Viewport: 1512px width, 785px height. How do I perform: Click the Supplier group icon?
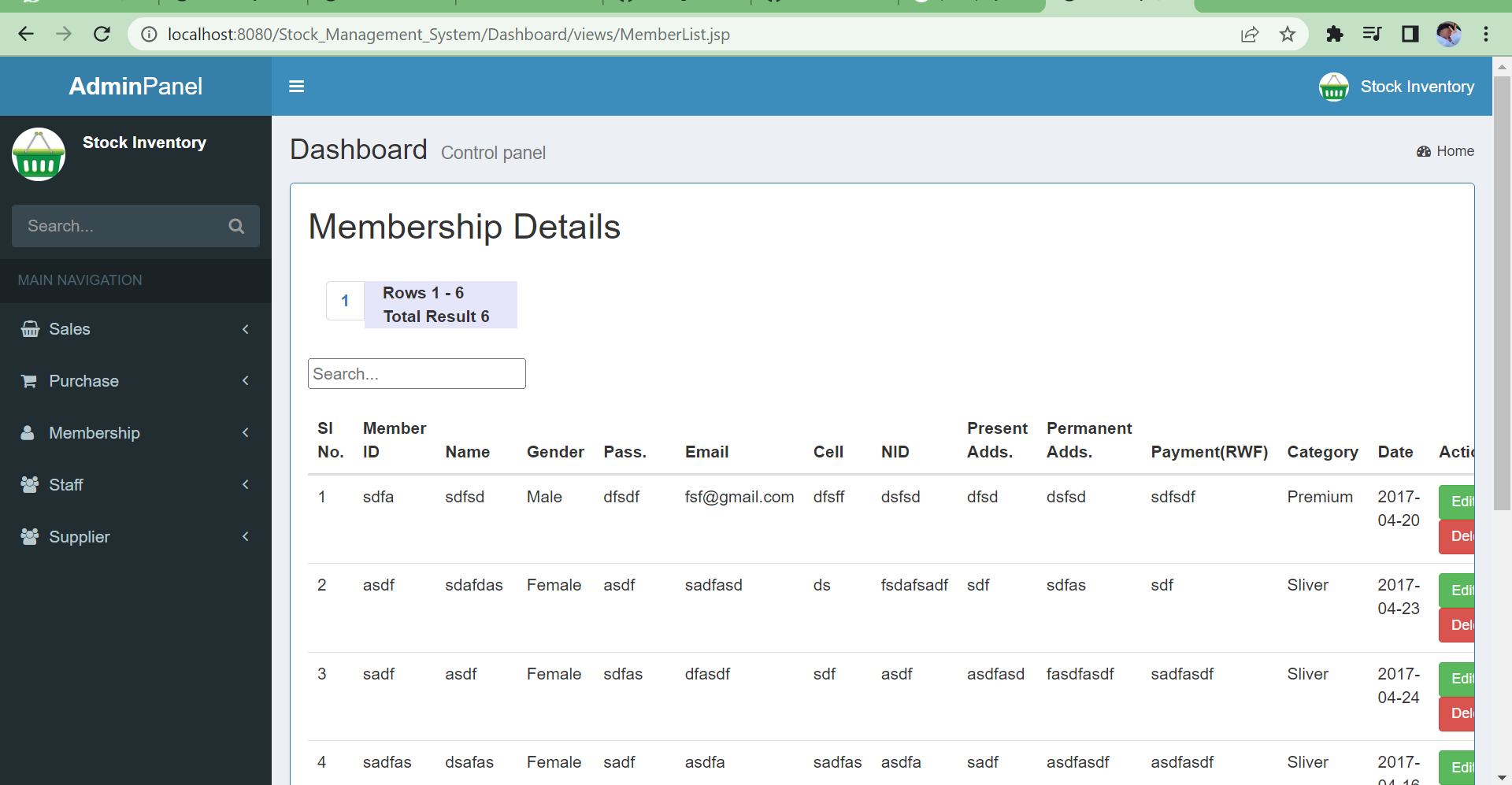29,537
